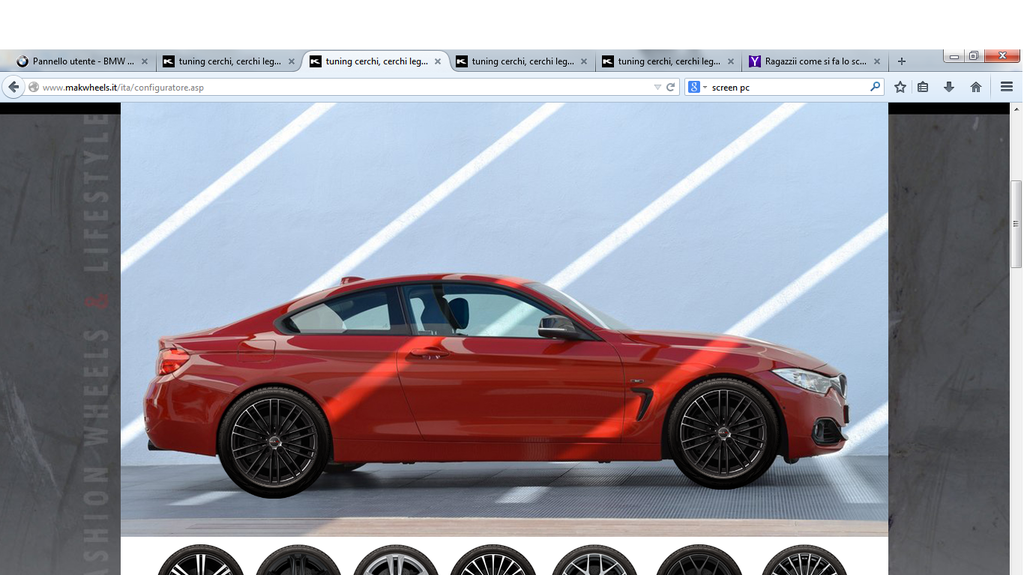Screen dimensions: 1024x575
Task: Open the bookmarks list icon
Action: point(923,87)
